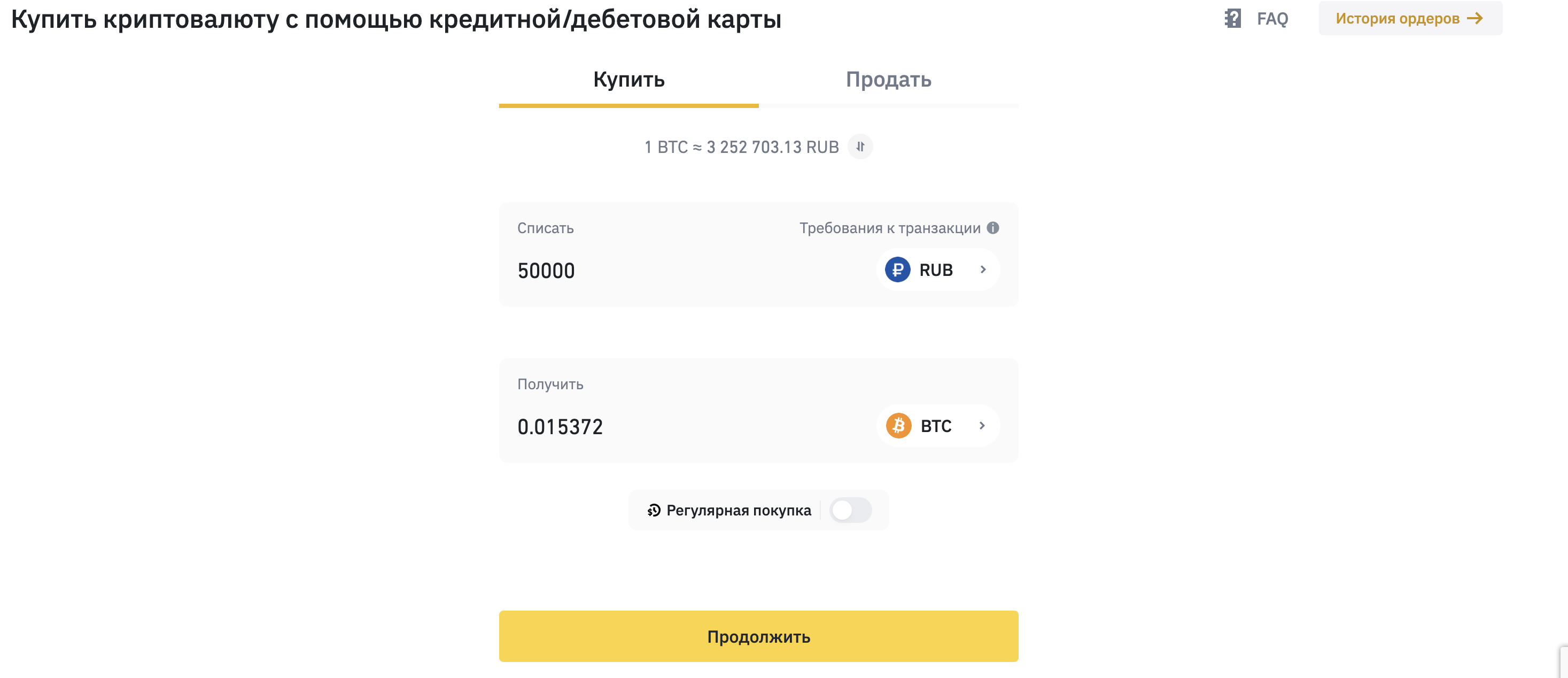Click the orange Bitcoin coin icon
Image resolution: width=1568 pixels, height=678 pixels.
(x=898, y=426)
